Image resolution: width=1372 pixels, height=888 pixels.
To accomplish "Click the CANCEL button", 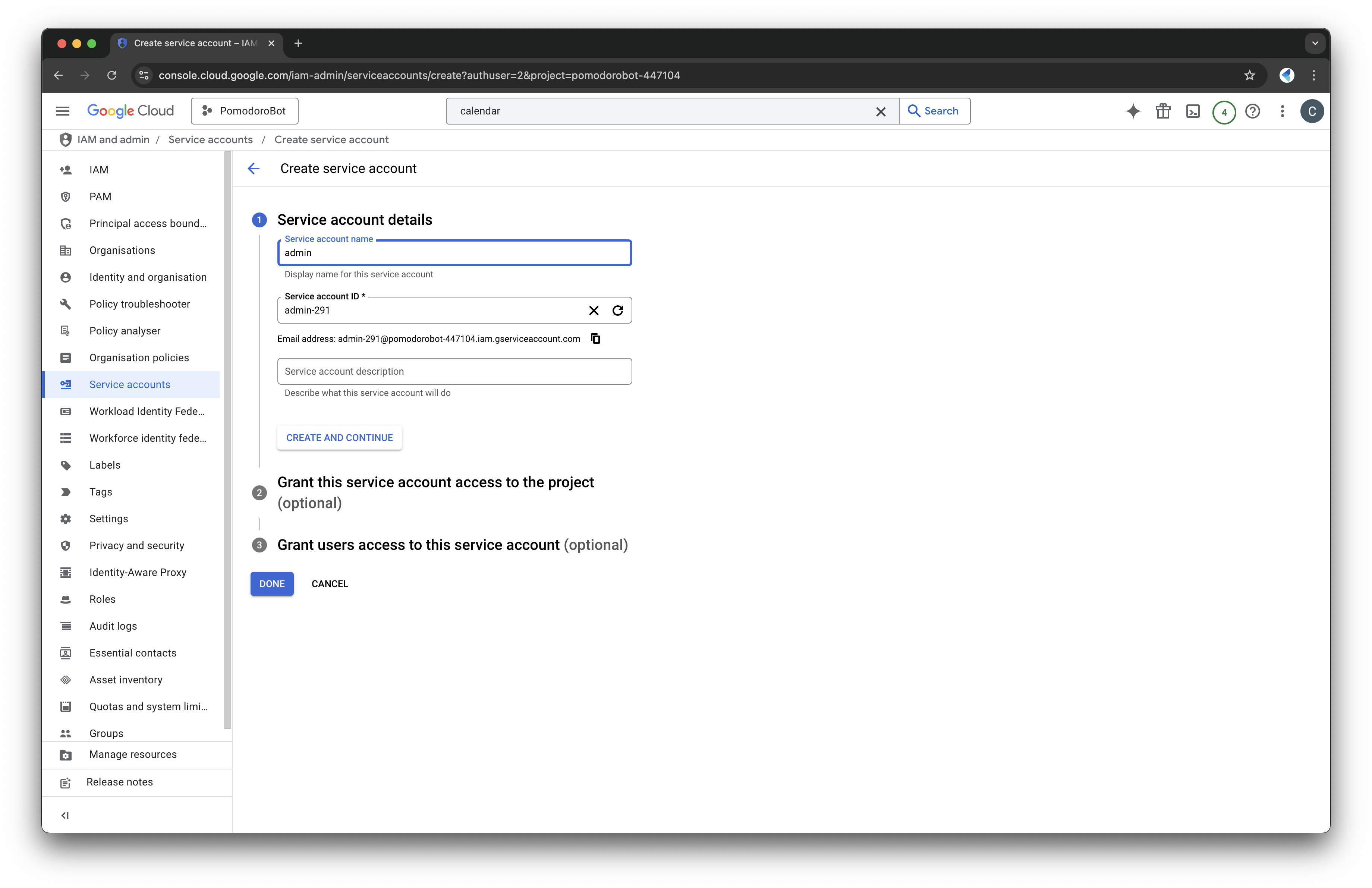I will tap(330, 584).
